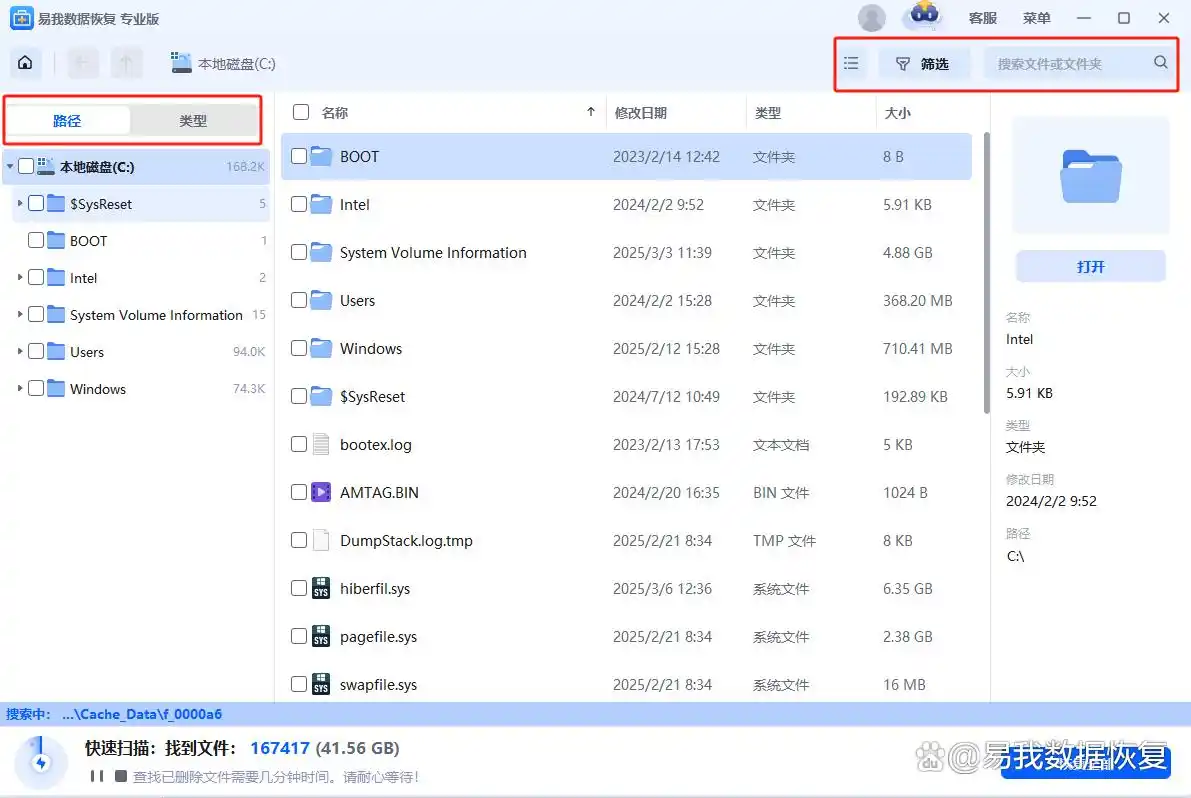
Task: Expand the $SysReset tree node
Action: (x=20, y=203)
